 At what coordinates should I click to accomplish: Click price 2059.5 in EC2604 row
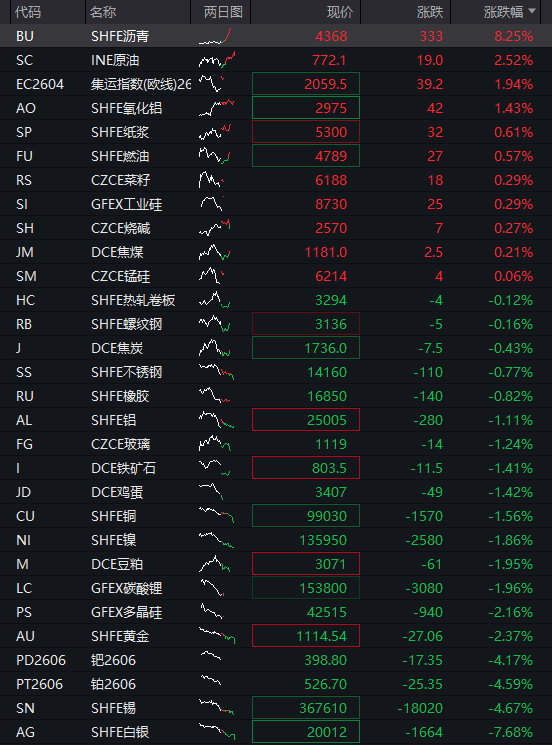click(x=306, y=84)
